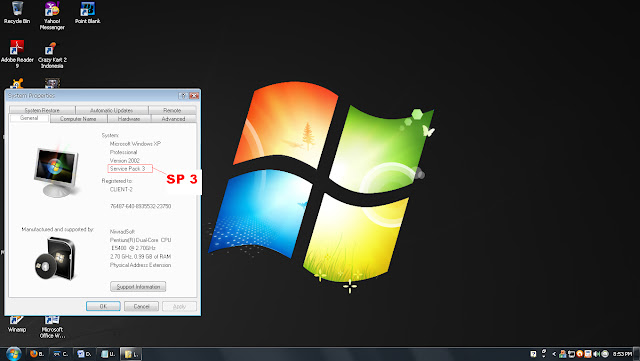The image size is (640, 361).
Task: Click the round grey tray icon beside clock
Action: click(x=605, y=354)
